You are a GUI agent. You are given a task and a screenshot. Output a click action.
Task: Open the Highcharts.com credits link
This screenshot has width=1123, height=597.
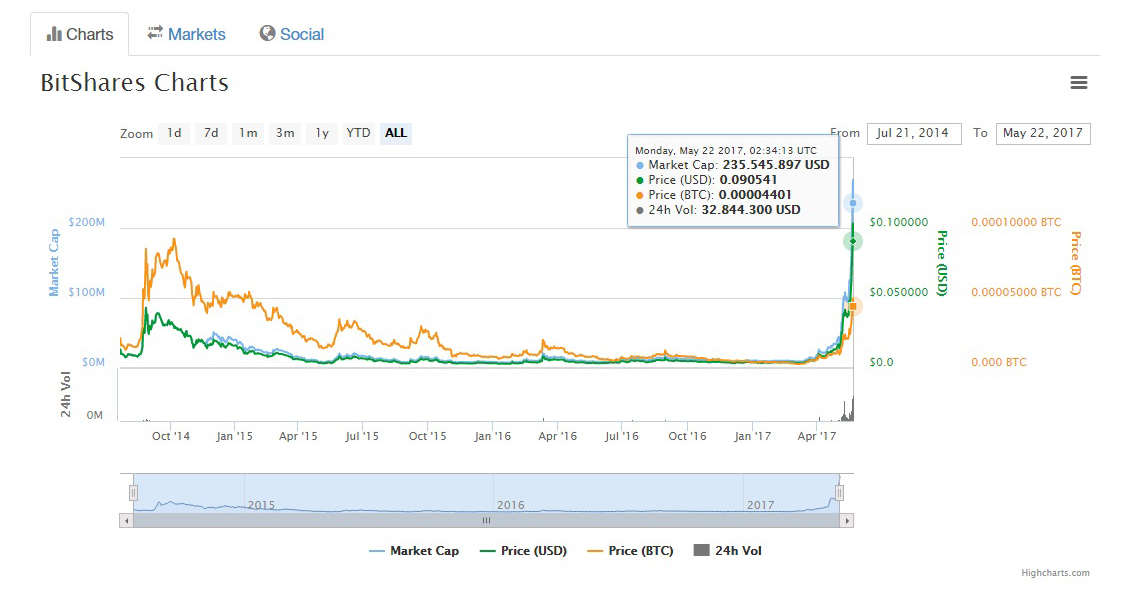(x=1055, y=573)
